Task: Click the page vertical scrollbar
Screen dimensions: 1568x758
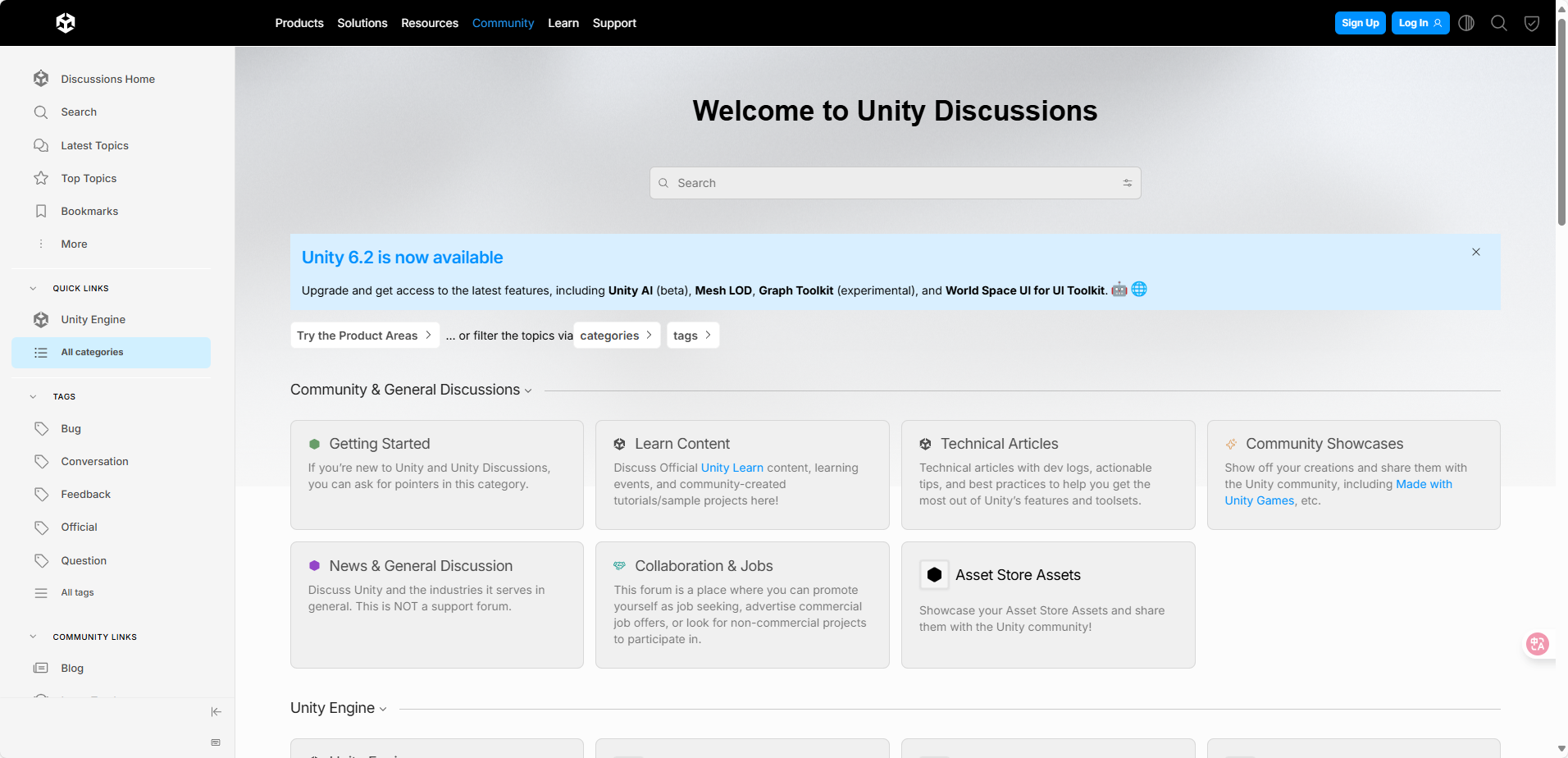Action: [1561, 123]
